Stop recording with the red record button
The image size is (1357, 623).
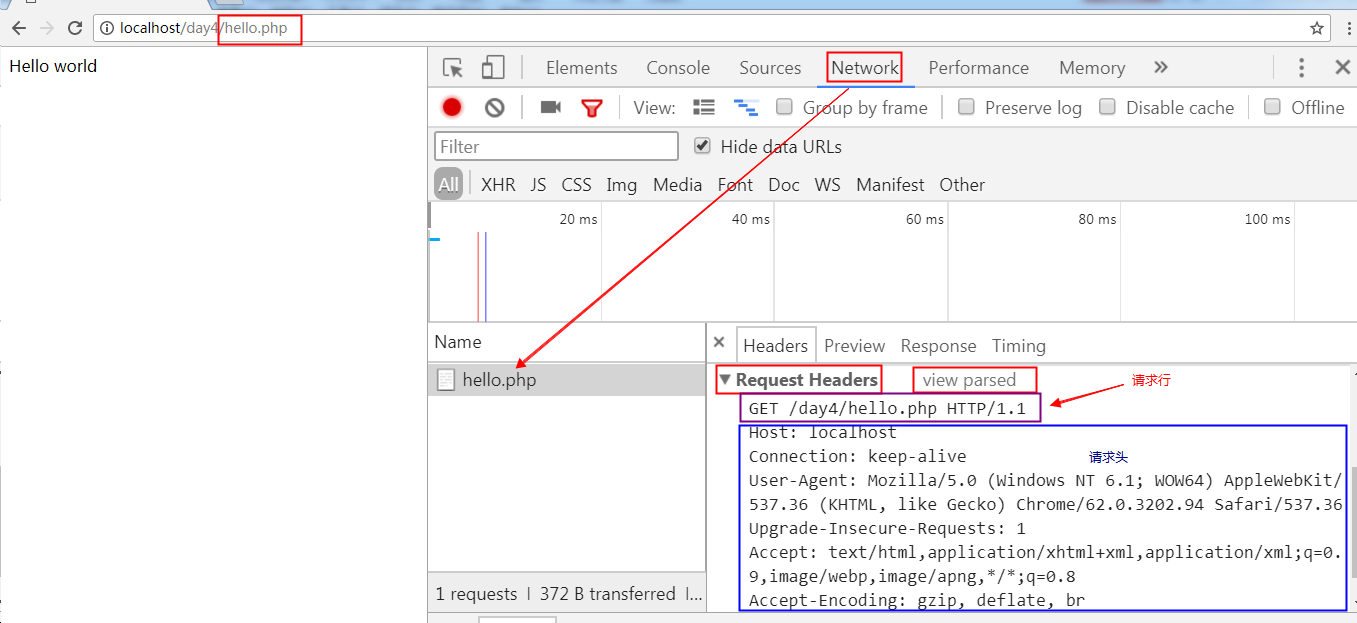pos(452,107)
